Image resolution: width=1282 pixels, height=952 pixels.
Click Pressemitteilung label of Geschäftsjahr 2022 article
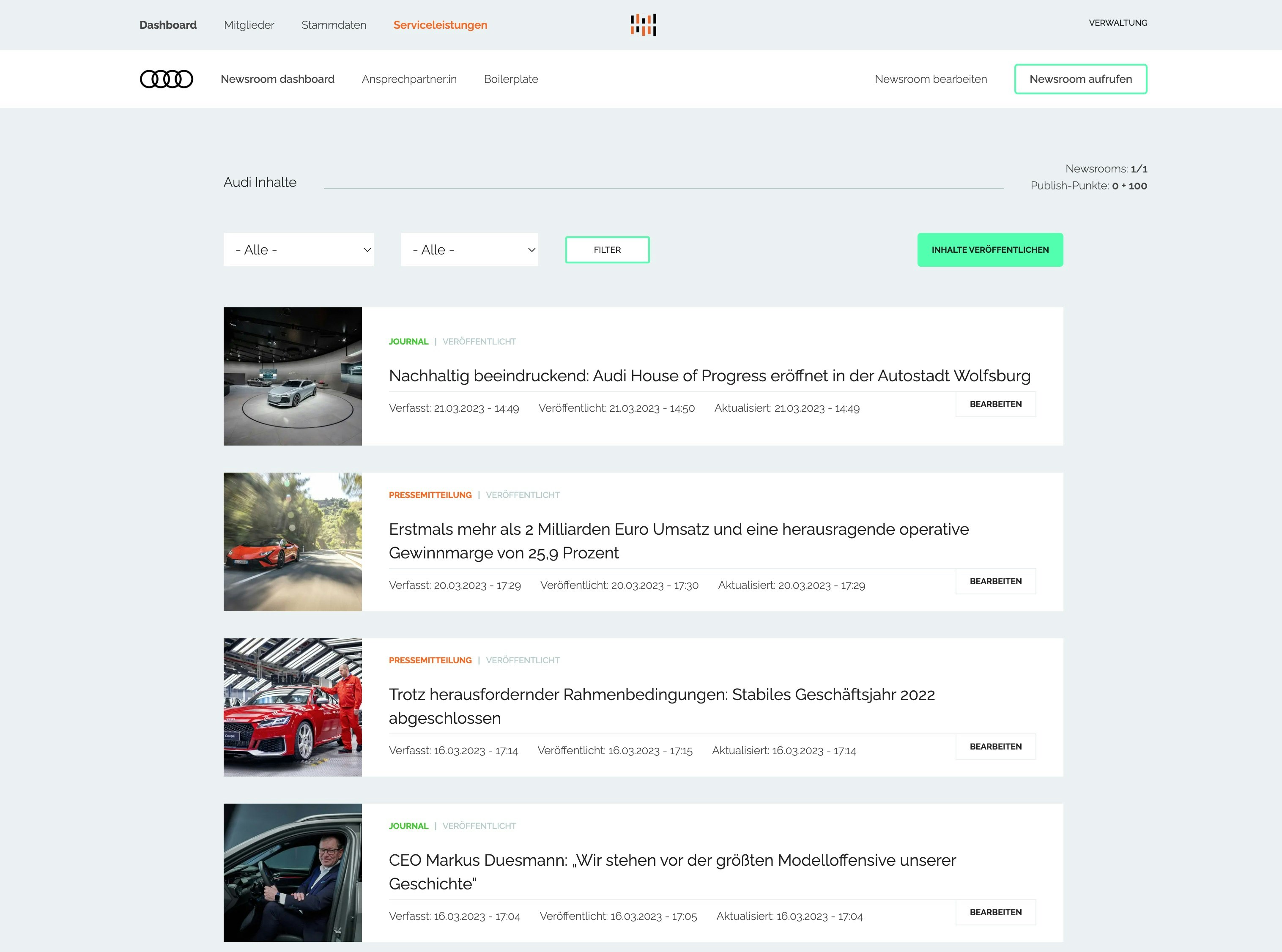coord(430,660)
